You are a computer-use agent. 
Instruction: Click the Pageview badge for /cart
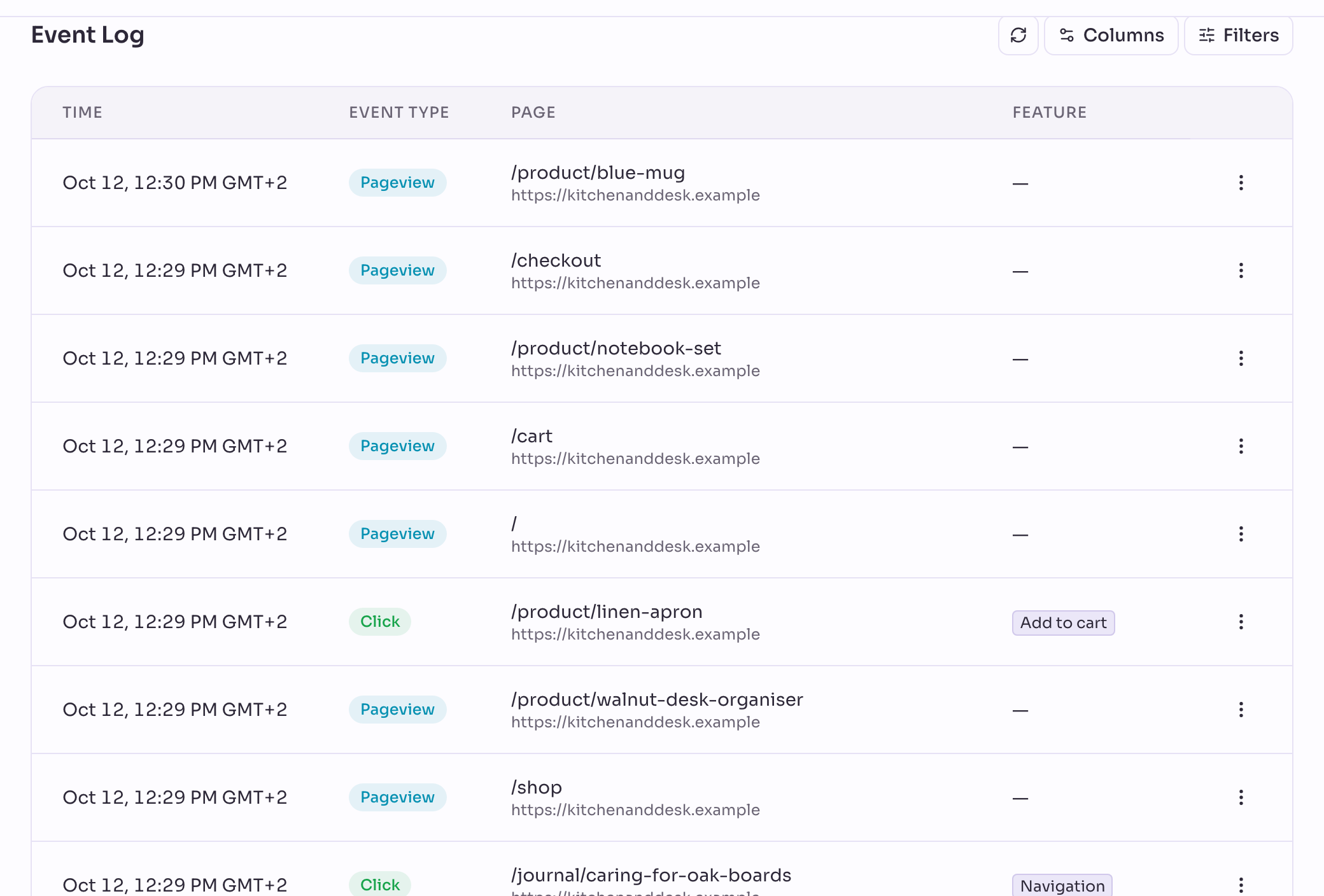point(397,446)
